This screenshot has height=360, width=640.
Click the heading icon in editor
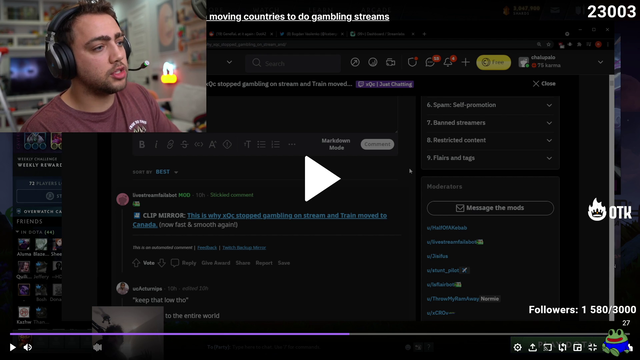[x=247, y=144]
